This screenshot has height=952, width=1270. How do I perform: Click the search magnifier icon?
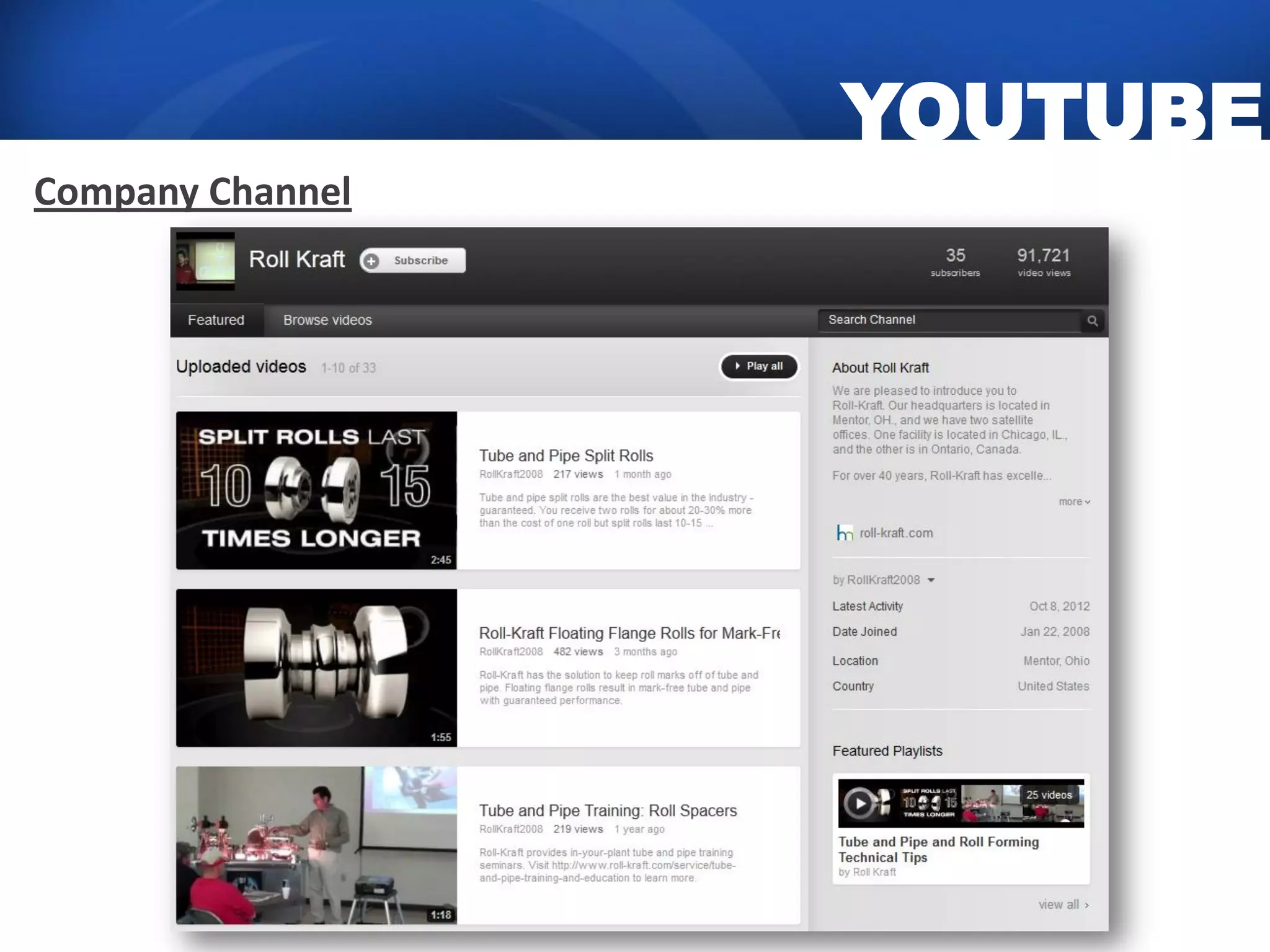[x=1093, y=320]
